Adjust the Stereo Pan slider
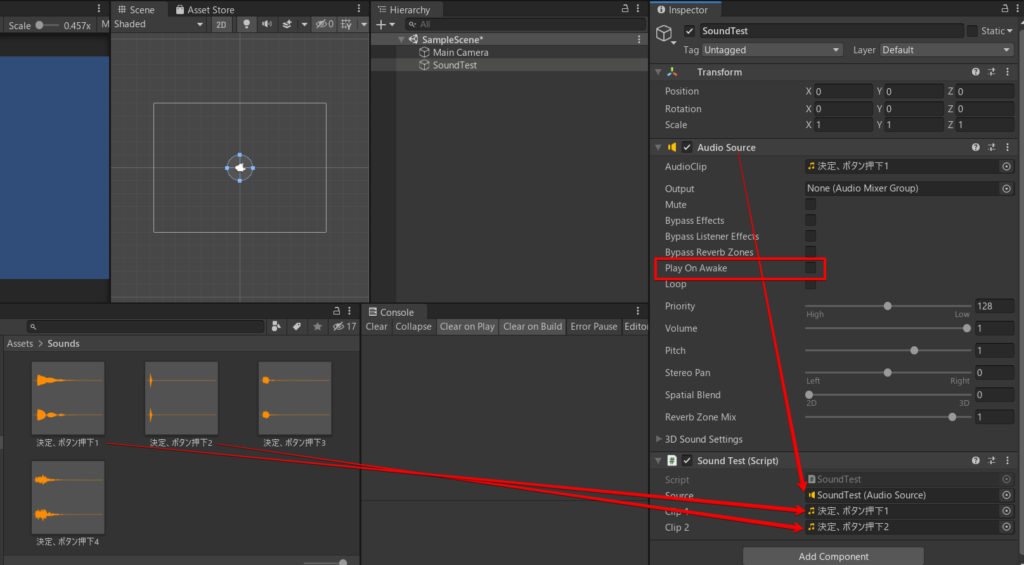Viewport: 1024px width, 565px height. pos(888,373)
